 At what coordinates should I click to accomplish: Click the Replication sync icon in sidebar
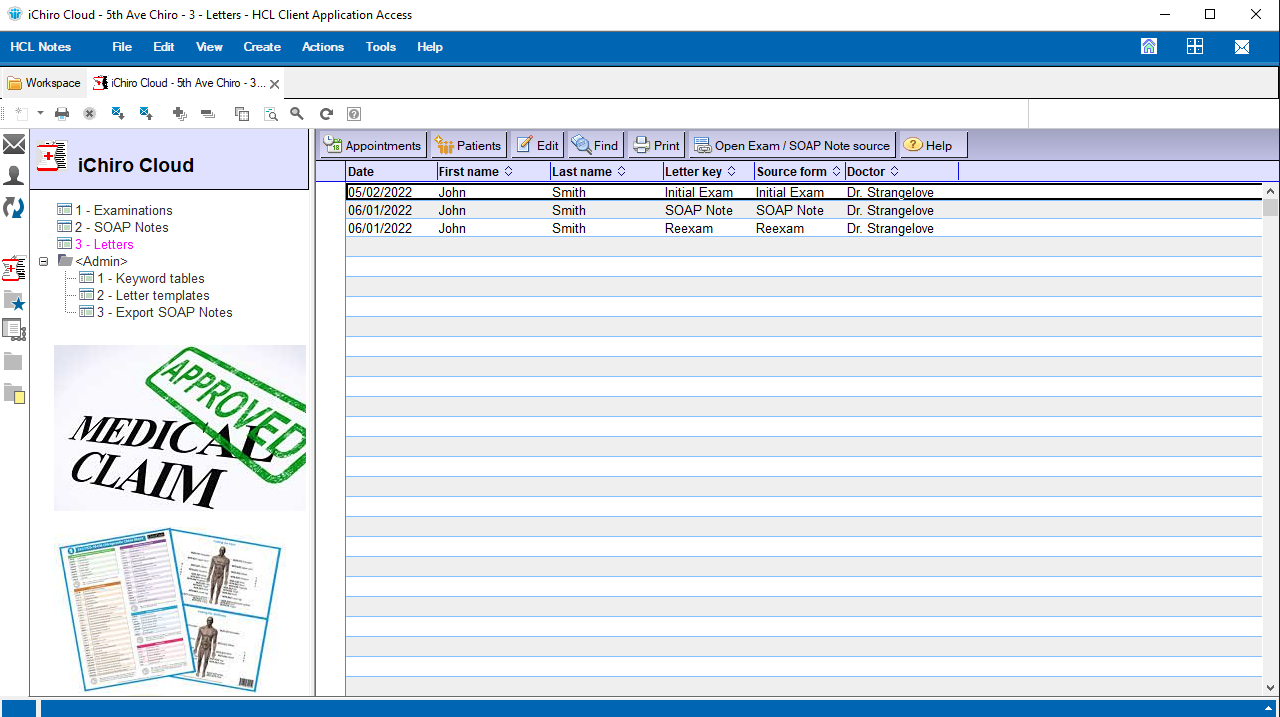[14, 207]
